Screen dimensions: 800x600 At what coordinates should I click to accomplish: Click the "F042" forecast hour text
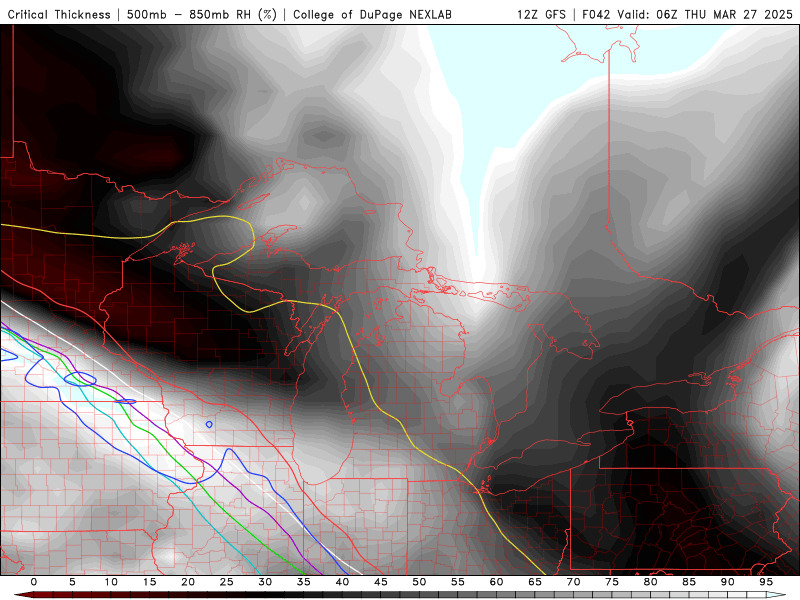tap(597, 14)
